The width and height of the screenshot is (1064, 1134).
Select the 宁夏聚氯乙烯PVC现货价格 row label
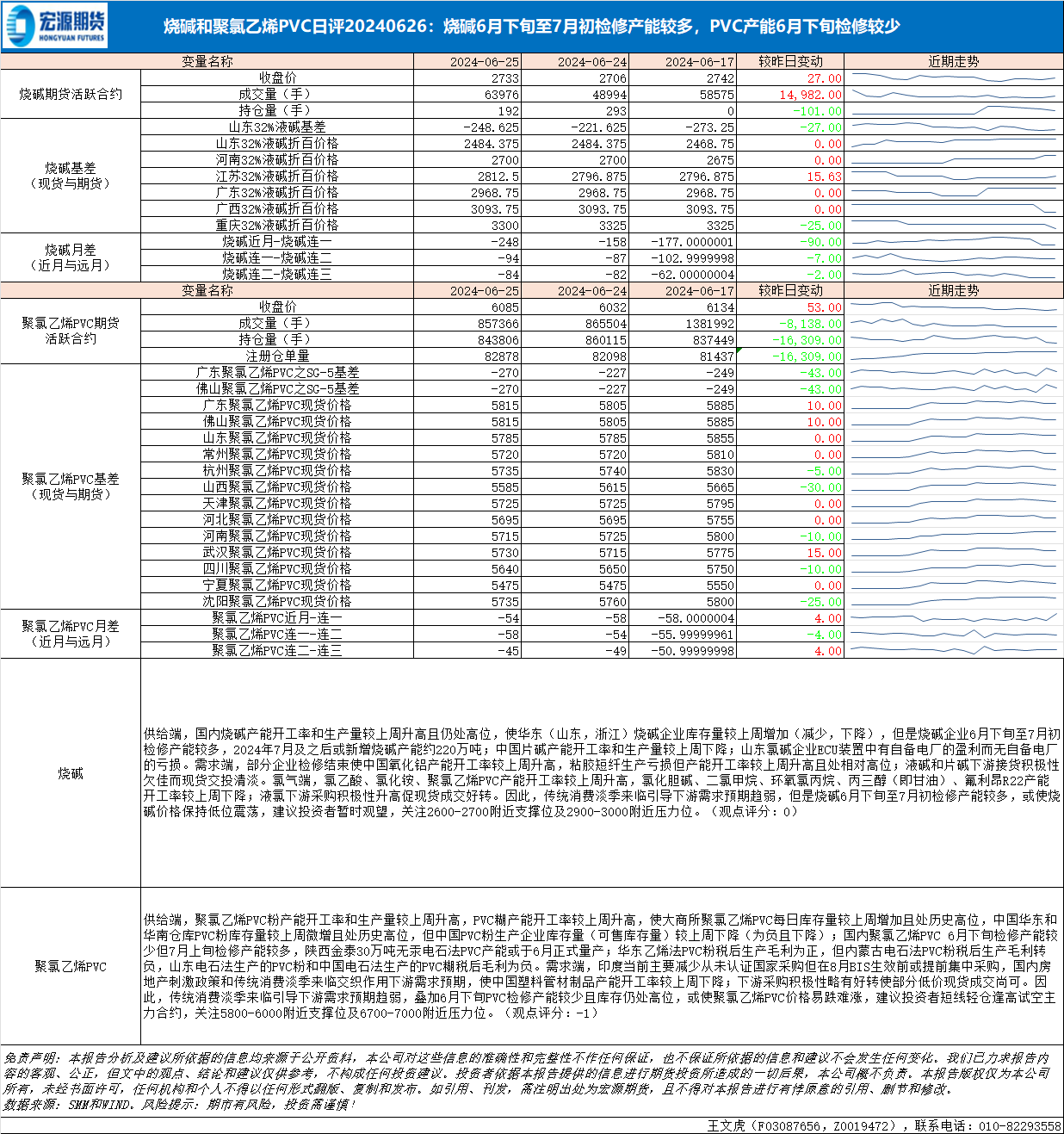(x=276, y=586)
